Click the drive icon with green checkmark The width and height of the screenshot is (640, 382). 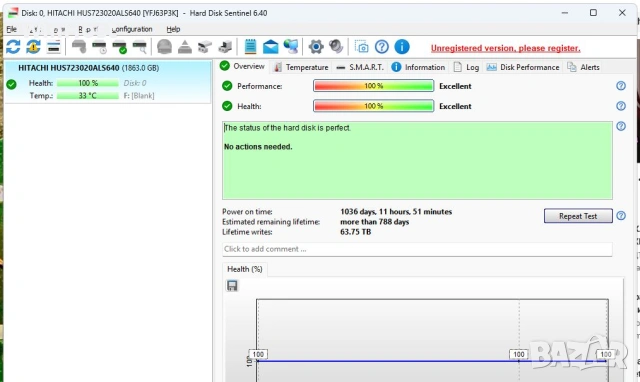pyautogui.click(x=120, y=47)
